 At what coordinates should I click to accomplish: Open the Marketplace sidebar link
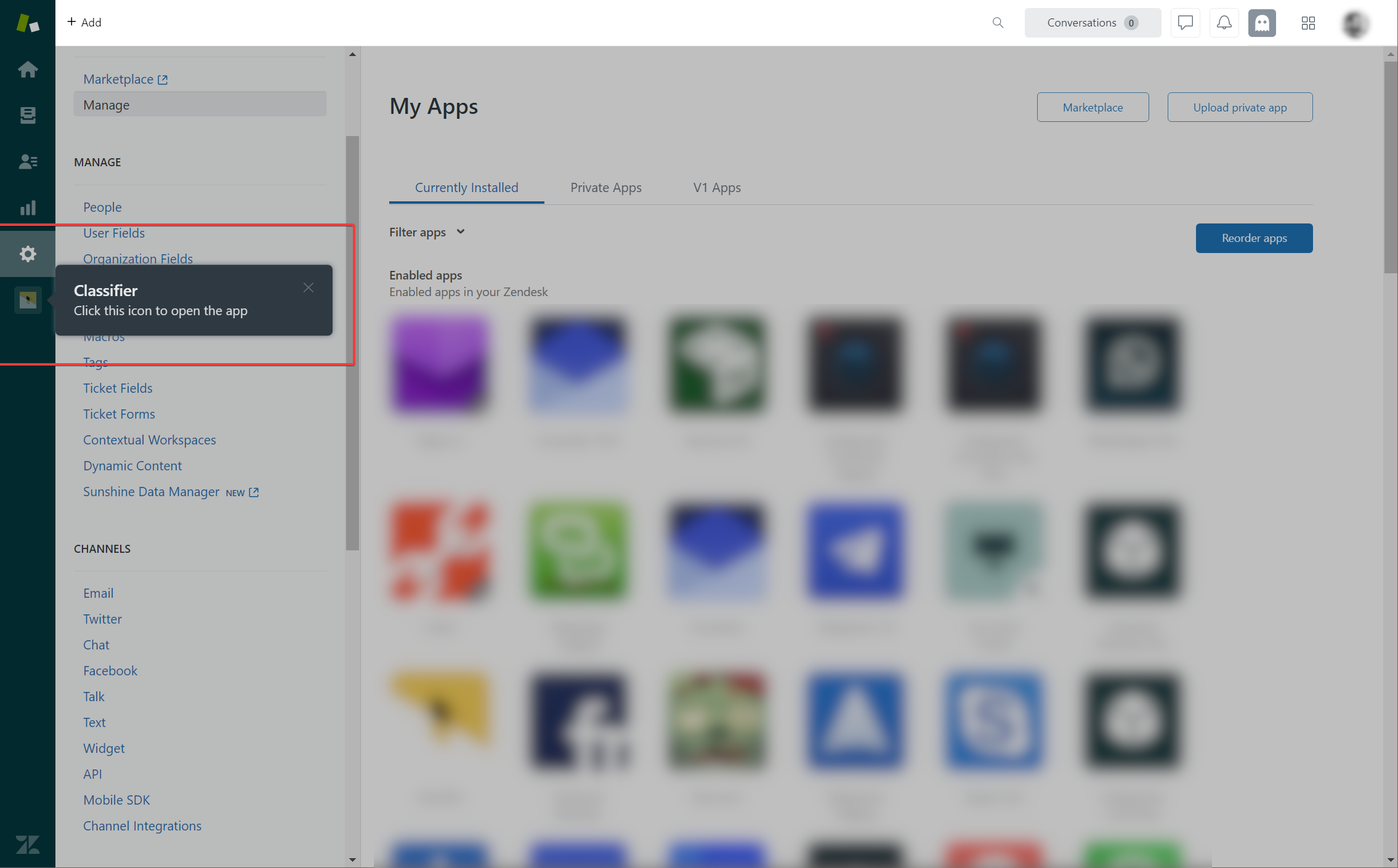point(126,79)
